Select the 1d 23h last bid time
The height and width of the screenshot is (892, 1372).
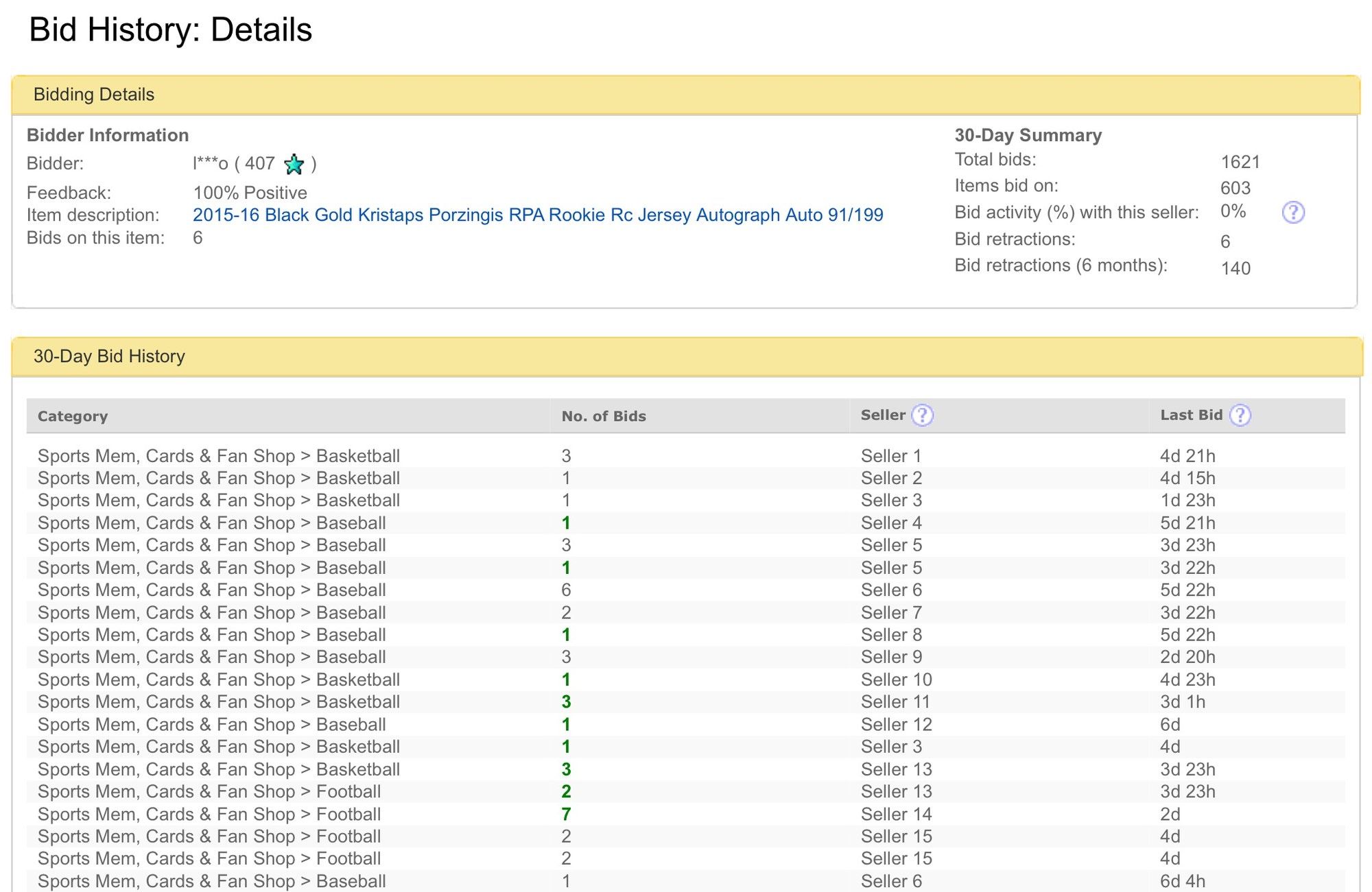click(1187, 501)
